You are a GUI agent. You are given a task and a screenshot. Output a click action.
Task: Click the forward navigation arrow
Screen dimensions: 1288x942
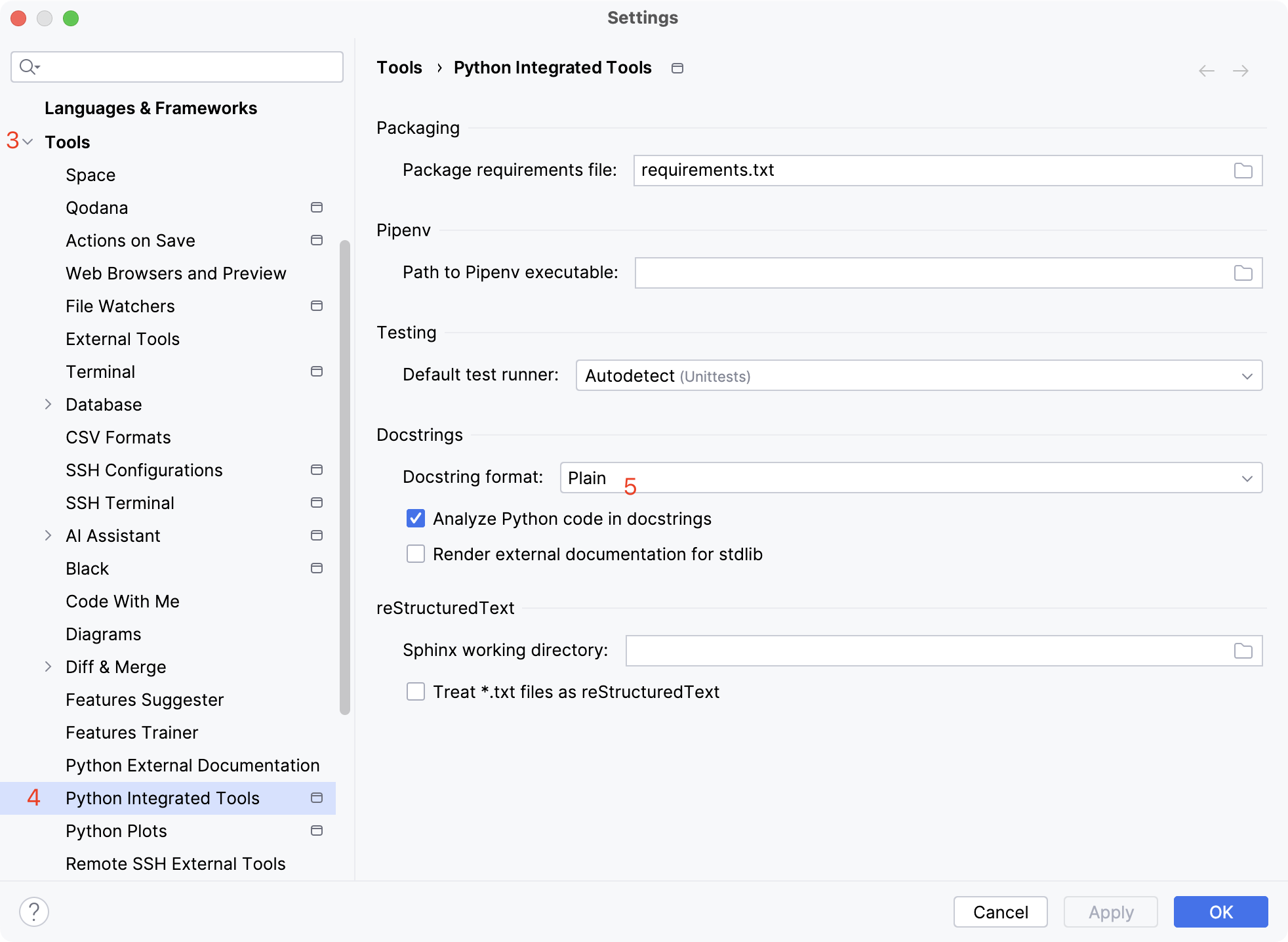[x=1240, y=71]
